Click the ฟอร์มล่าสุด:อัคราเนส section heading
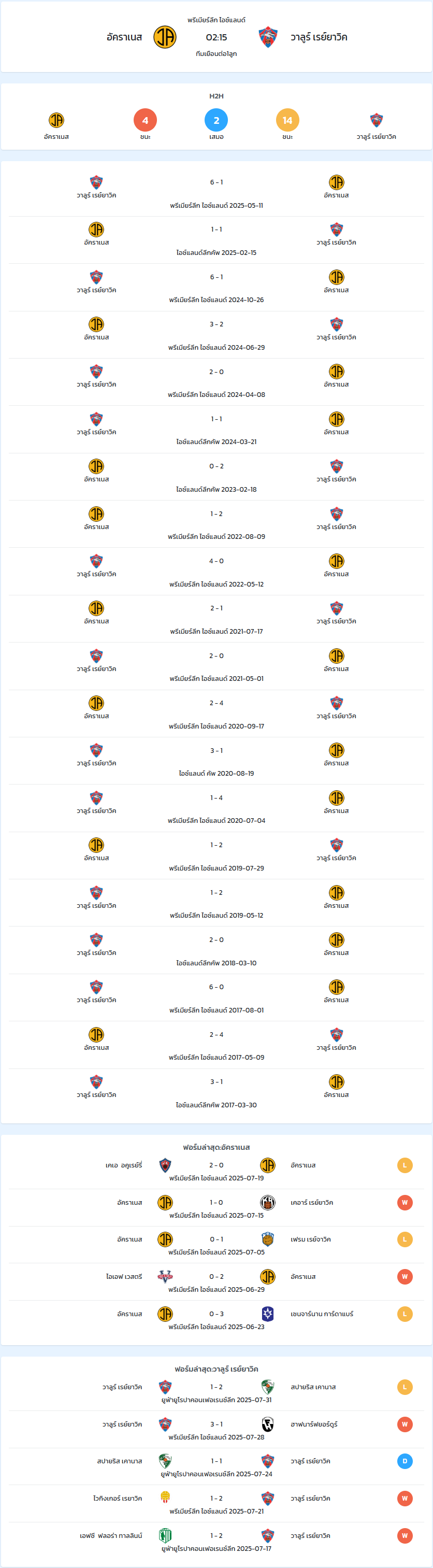433x1568 pixels. [x=216, y=1147]
